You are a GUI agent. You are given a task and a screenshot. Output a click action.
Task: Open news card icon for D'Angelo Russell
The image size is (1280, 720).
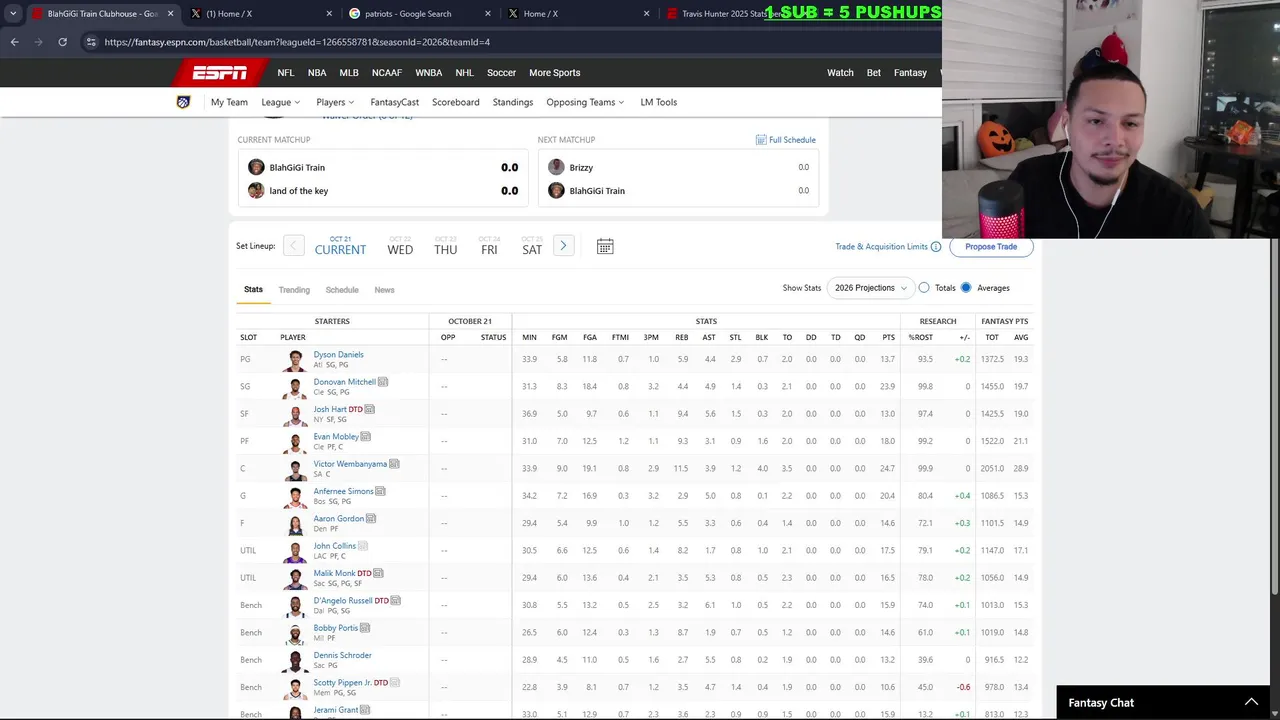pos(396,601)
